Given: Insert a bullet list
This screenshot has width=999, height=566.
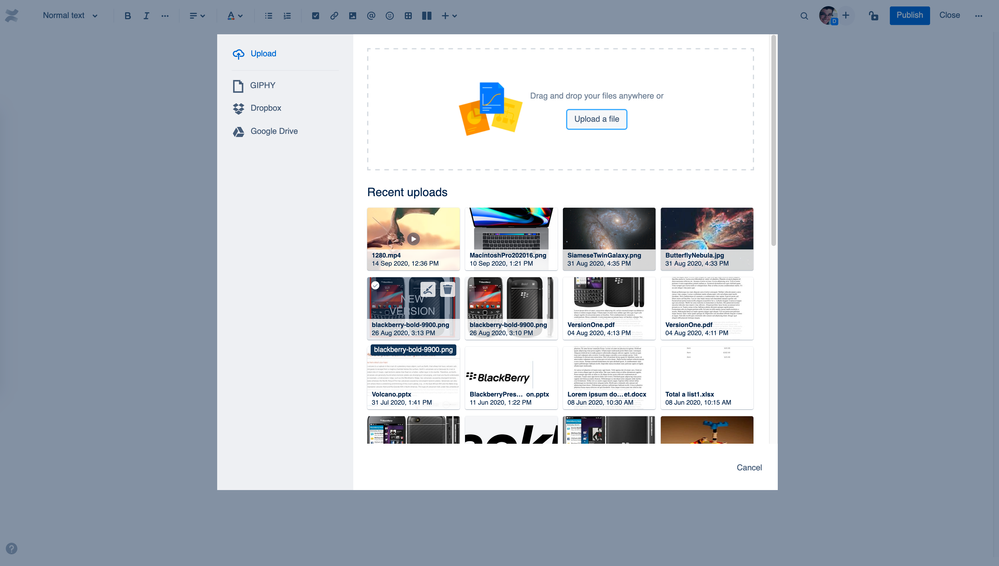Looking at the screenshot, I should (269, 16).
